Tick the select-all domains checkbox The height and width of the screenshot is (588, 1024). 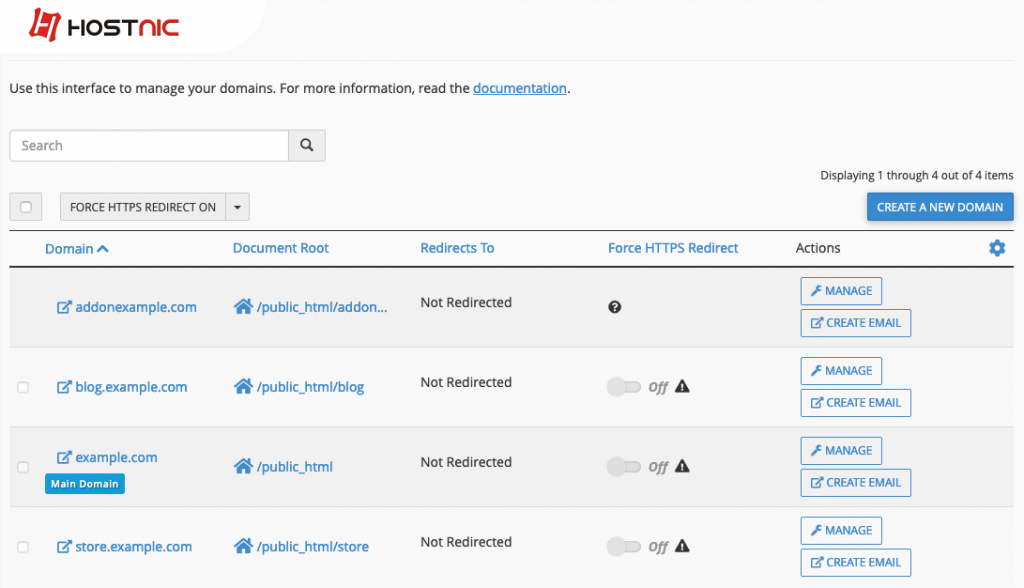(25, 207)
